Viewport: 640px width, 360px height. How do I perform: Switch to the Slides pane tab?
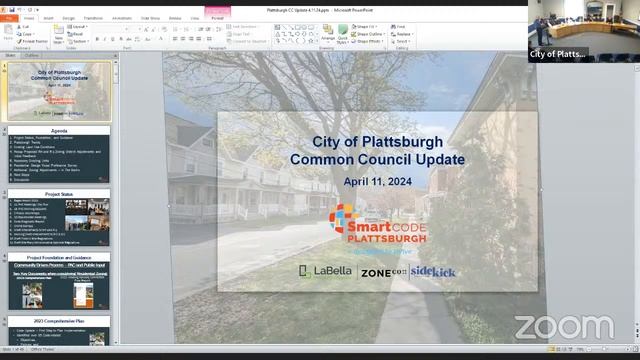coord(10,55)
